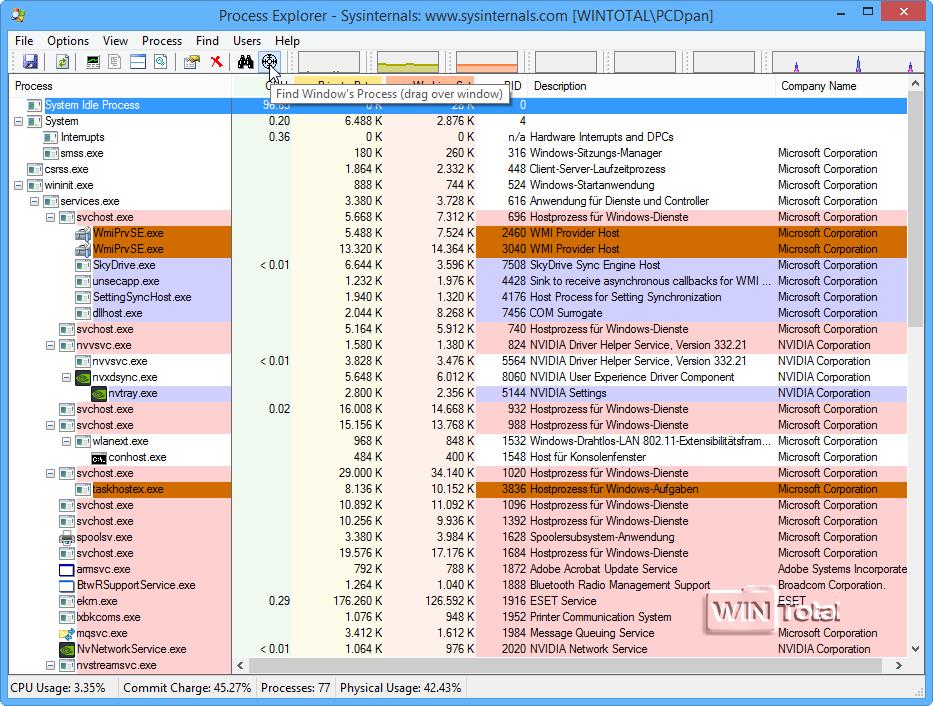The width and height of the screenshot is (933, 706).
Task: Open the Process menu
Action: pos(162,41)
